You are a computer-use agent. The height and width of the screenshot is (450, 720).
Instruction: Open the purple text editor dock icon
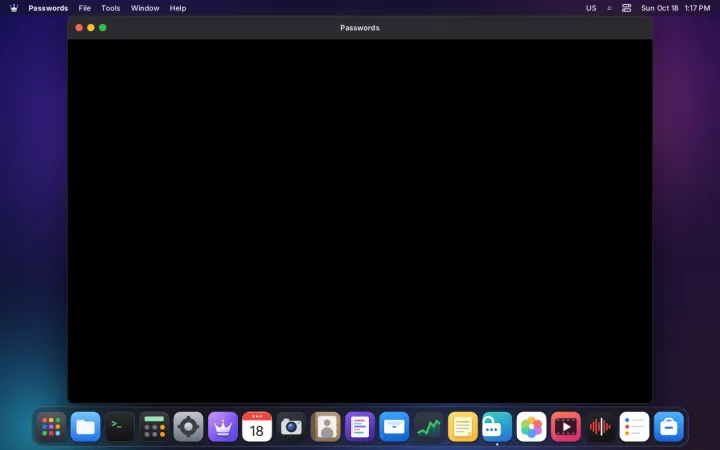(360, 427)
